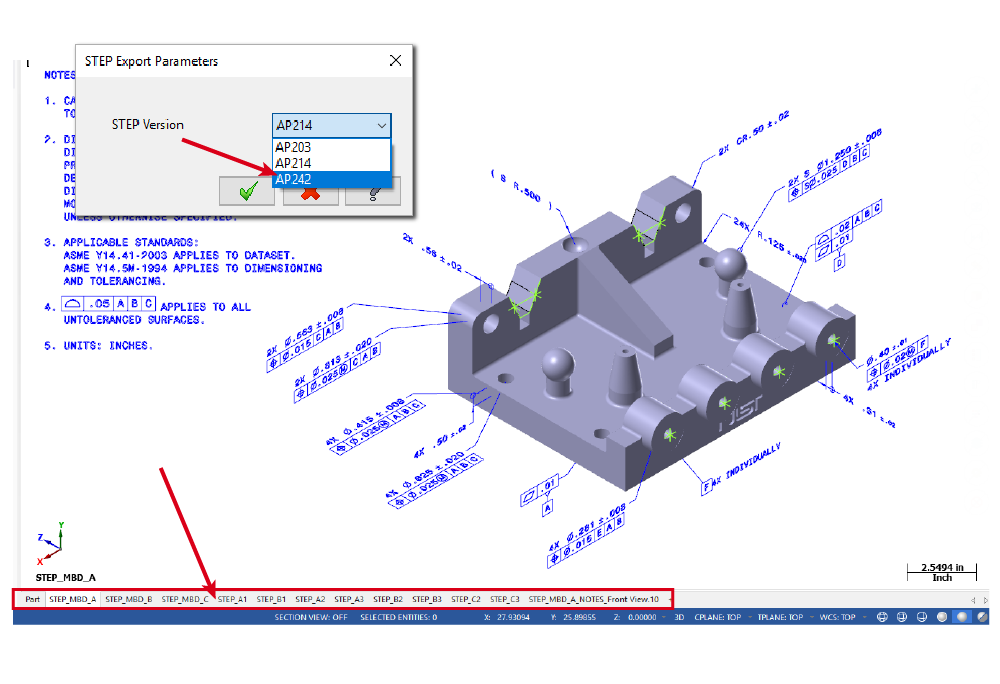Open STEP_B1 view tab
This screenshot has width=1000, height=684.
click(x=271, y=599)
